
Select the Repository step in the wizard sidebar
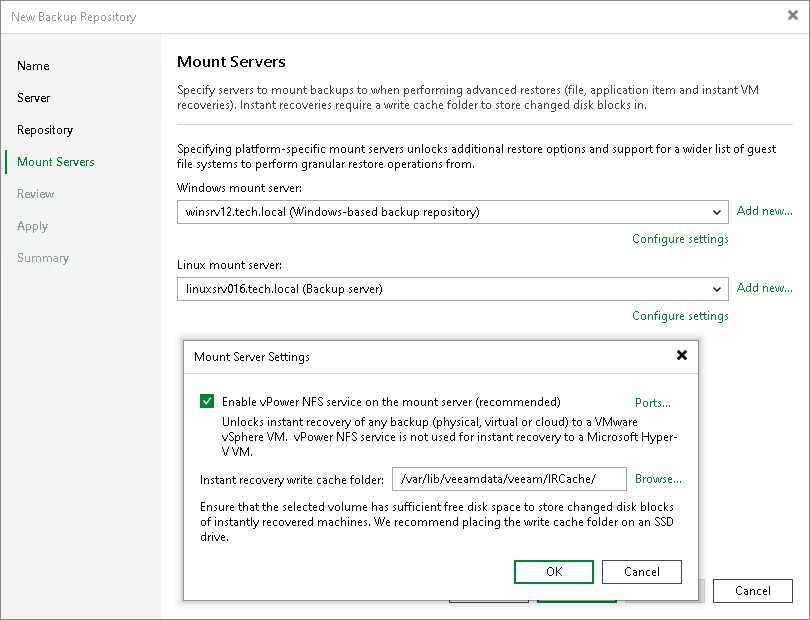45,130
